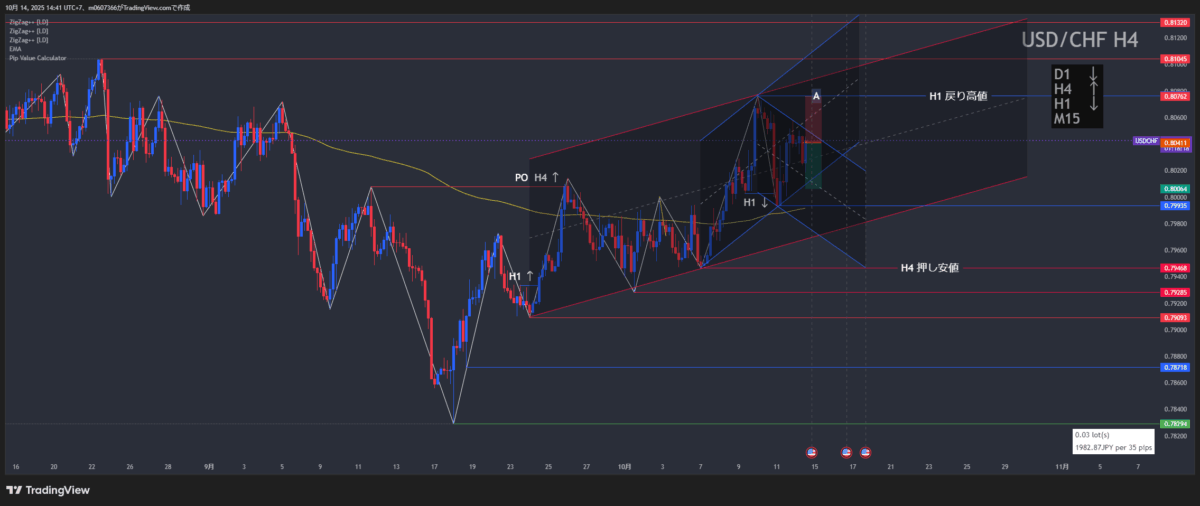
Task: Click the blue 0.78718 price label
Action: [1174, 368]
